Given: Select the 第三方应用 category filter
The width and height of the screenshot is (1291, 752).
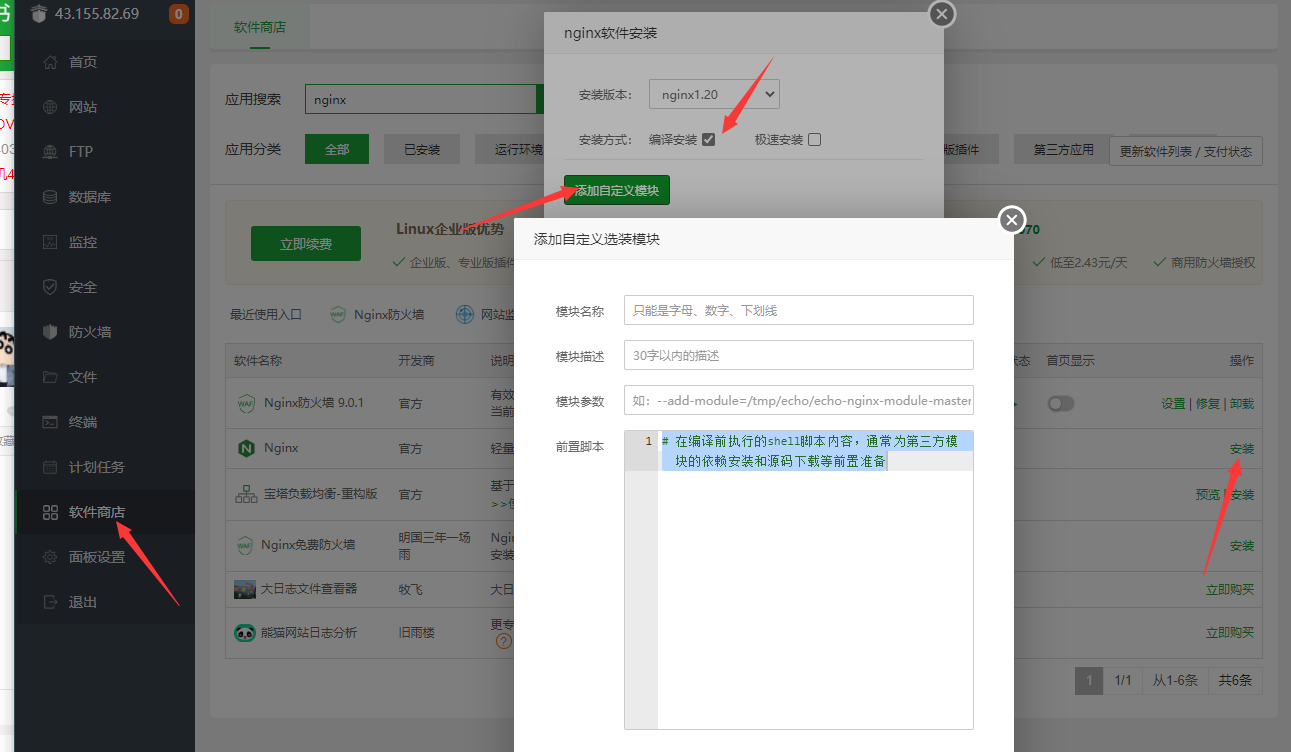Looking at the screenshot, I should tap(1063, 150).
